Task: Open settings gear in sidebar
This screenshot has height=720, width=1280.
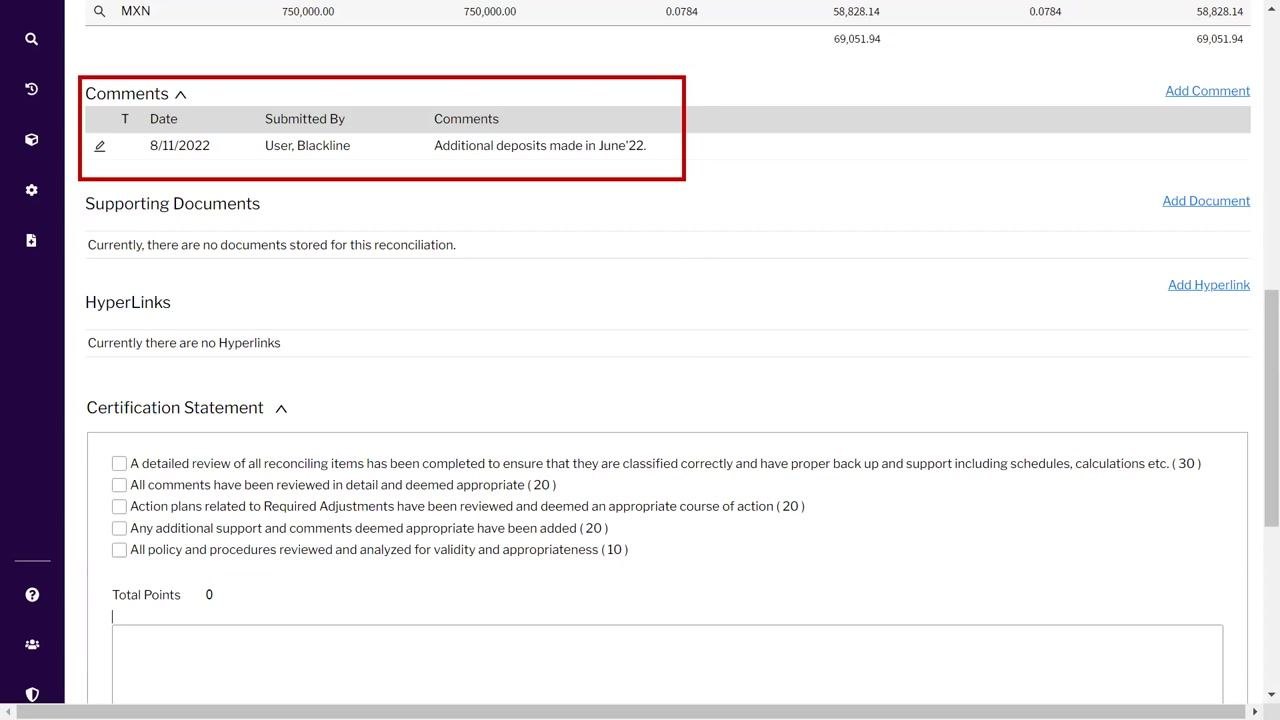Action: (32, 190)
